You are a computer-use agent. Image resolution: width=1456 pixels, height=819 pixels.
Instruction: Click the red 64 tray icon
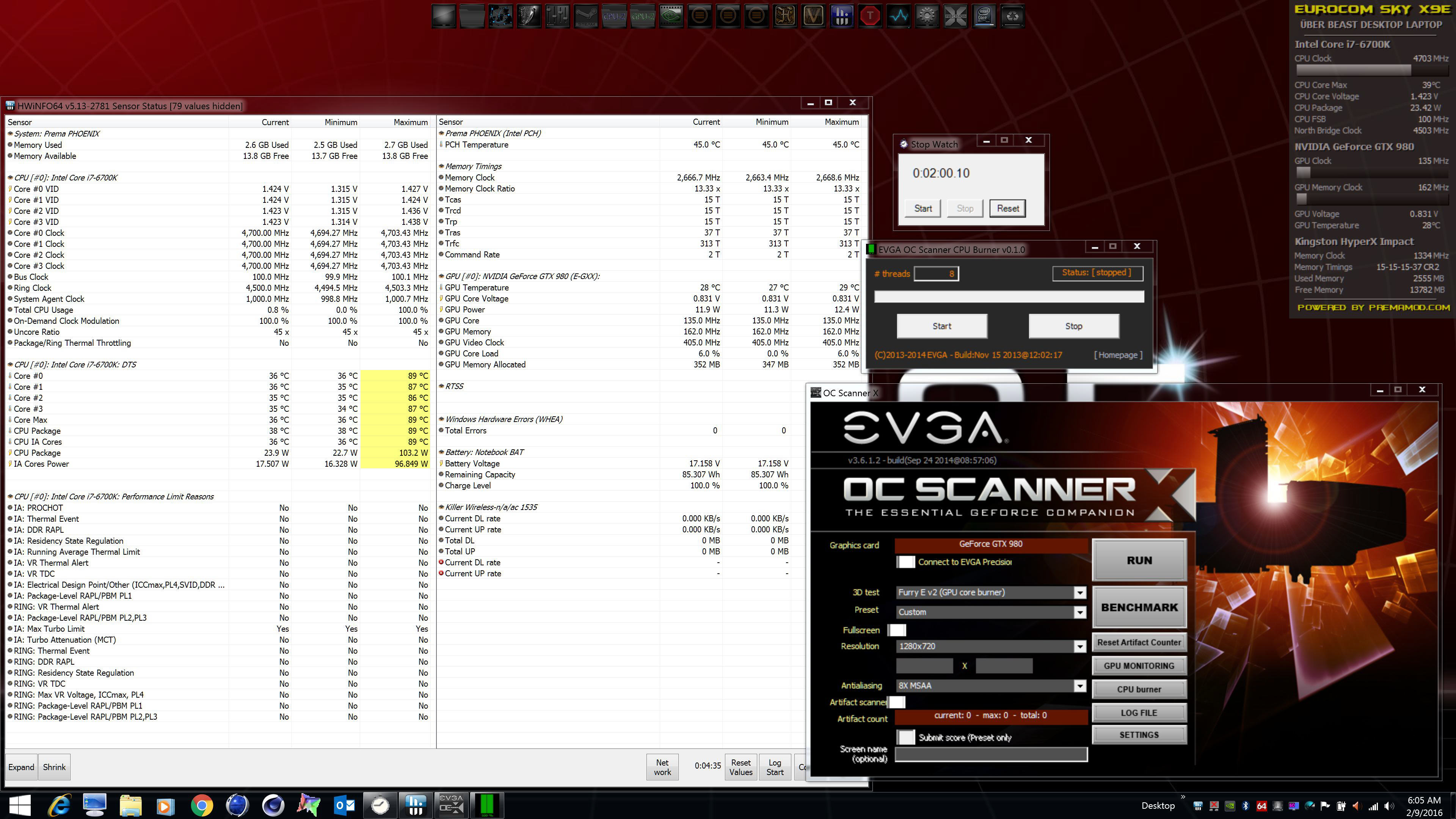coord(1261,806)
